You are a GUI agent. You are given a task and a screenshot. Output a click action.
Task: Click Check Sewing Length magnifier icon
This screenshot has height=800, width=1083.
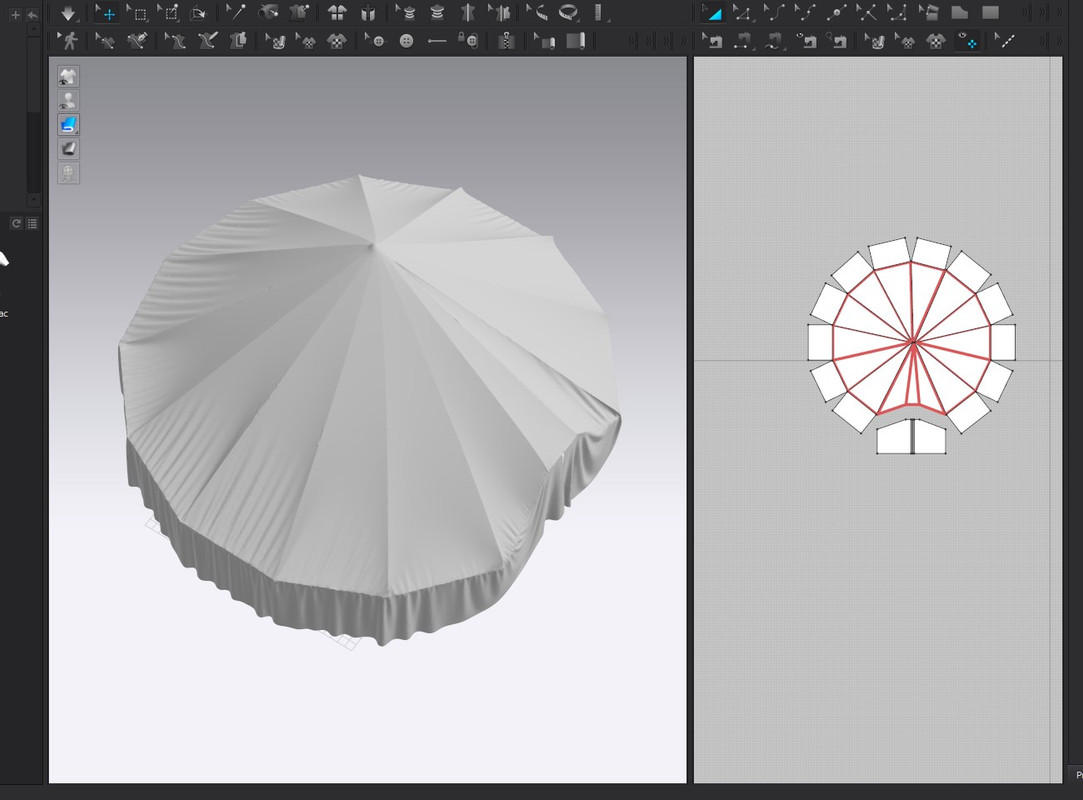[836, 41]
